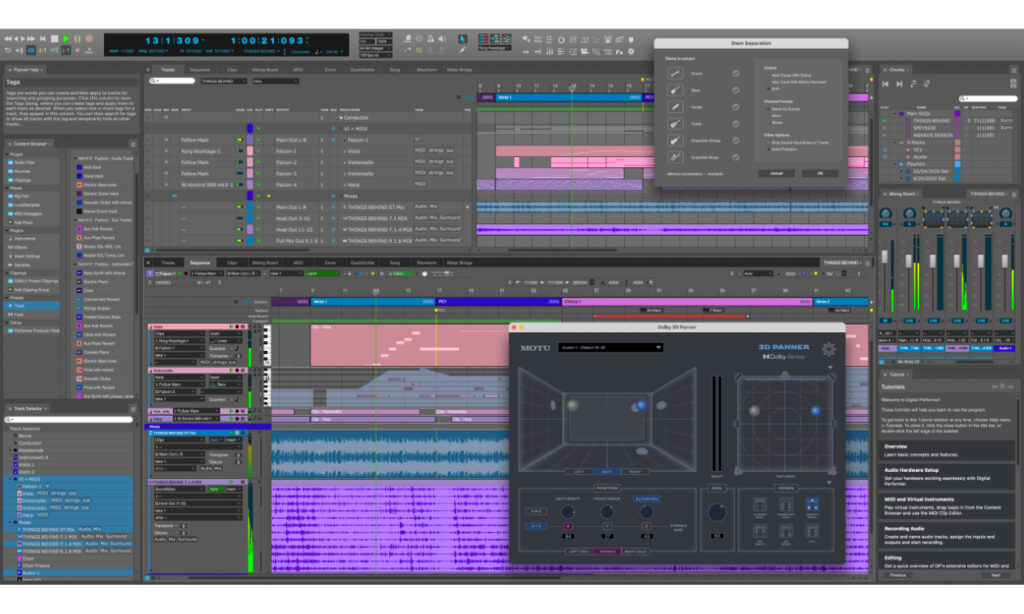The image size is (1024, 614).
Task: Switch to the Meter Bridge tab in upper window
Action: coord(460,70)
